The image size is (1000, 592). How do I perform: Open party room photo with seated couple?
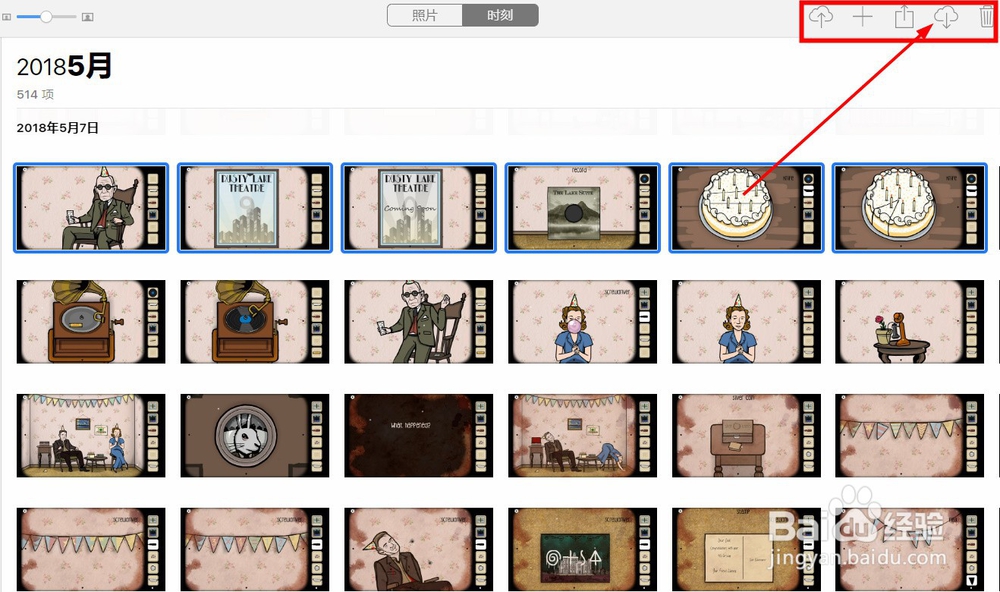pyautogui.click(x=91, y=436)
